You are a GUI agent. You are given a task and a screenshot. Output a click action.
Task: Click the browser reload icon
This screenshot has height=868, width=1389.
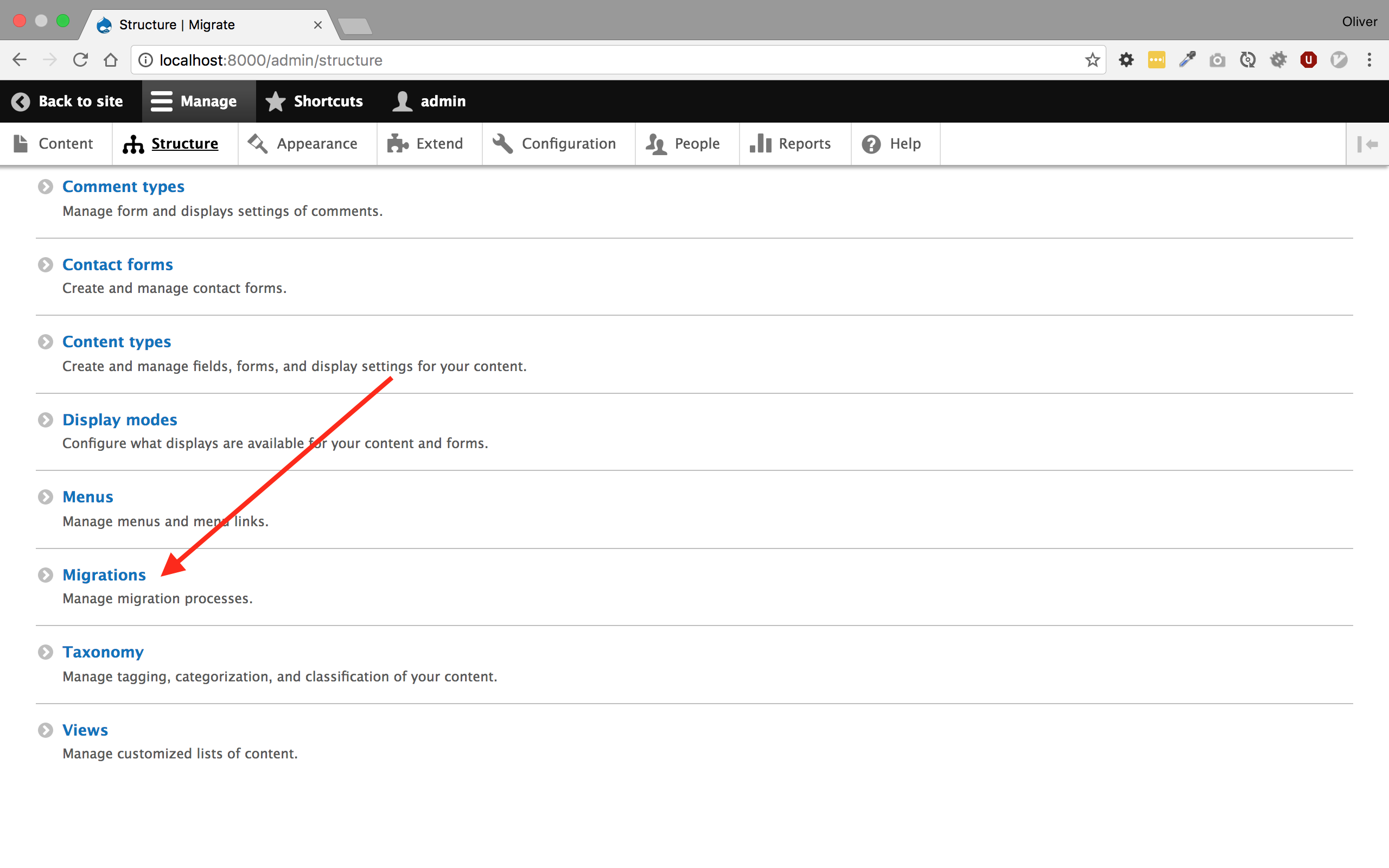click(80, 60)
